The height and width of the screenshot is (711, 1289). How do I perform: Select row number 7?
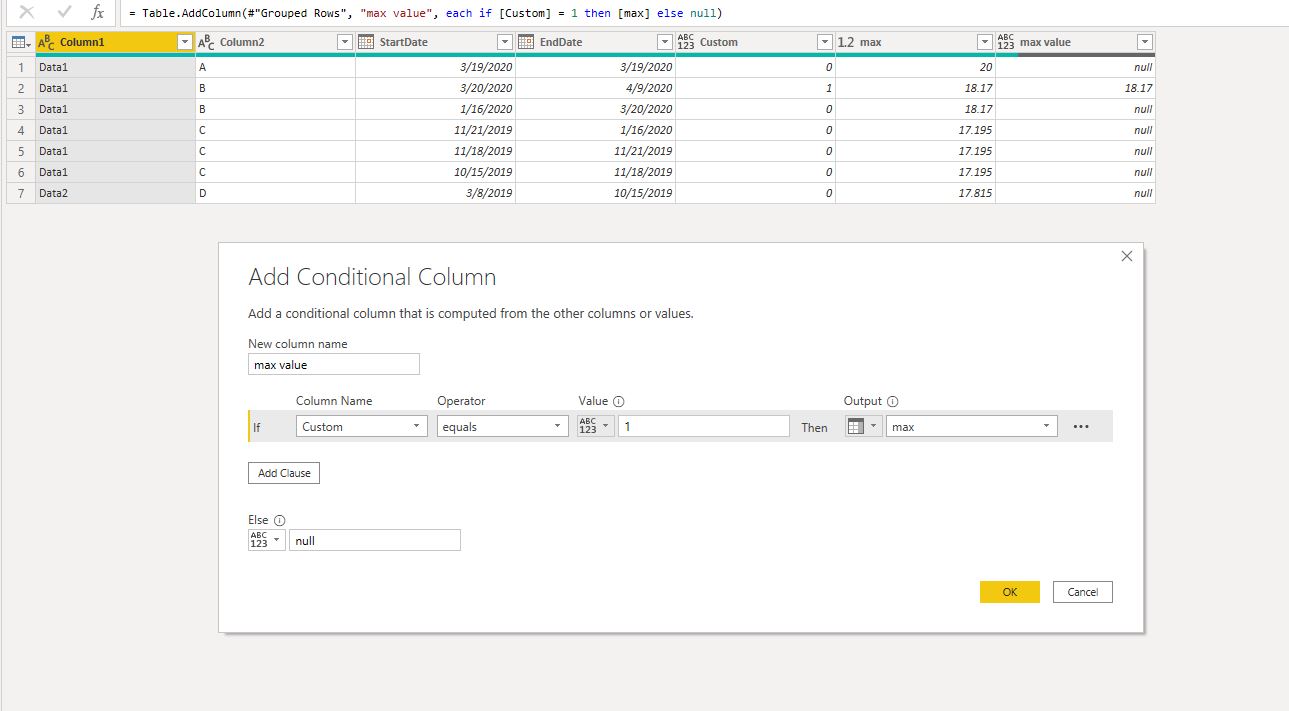[21, 193]
